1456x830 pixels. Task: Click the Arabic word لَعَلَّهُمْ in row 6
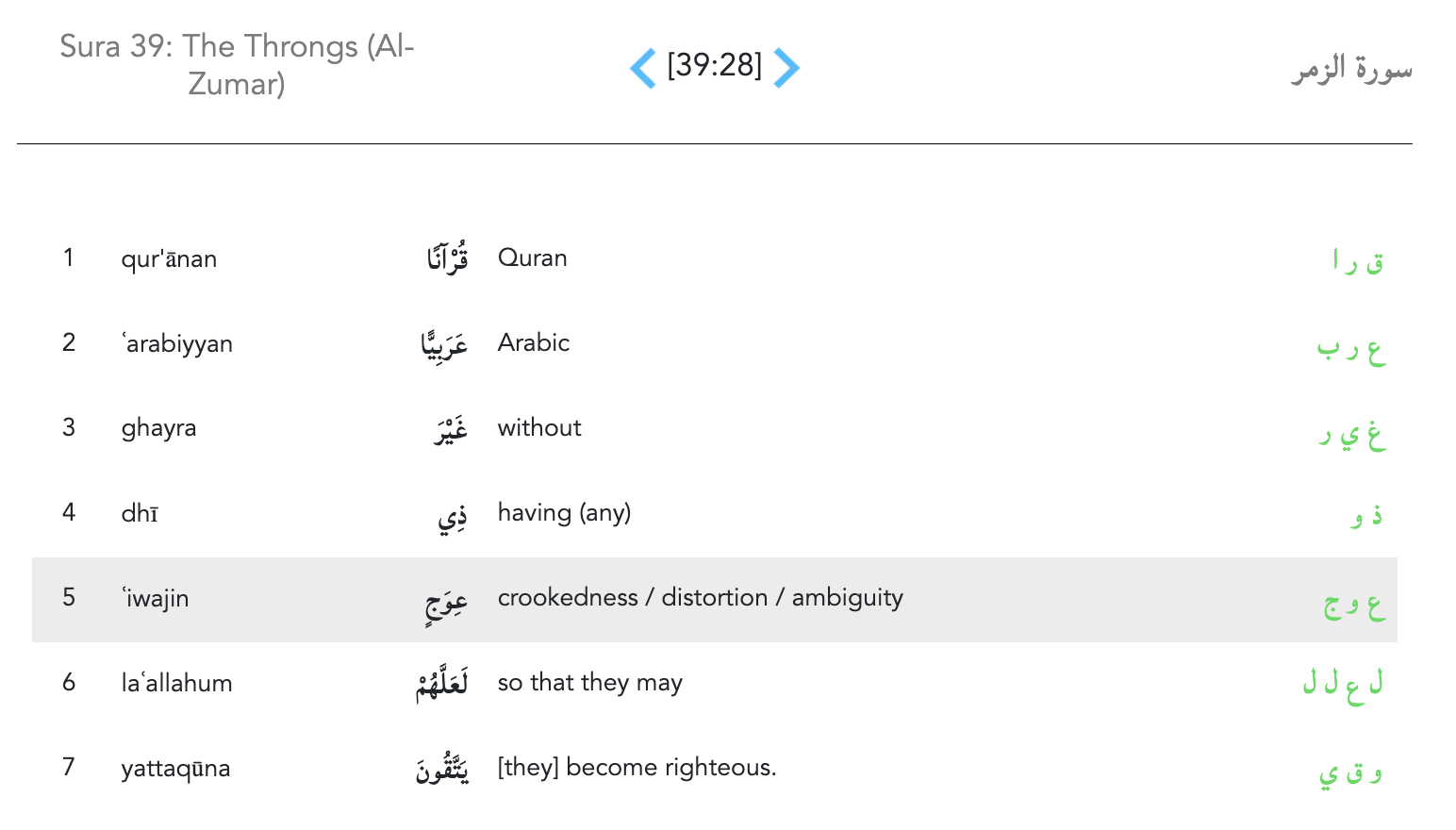click(442, 683)
